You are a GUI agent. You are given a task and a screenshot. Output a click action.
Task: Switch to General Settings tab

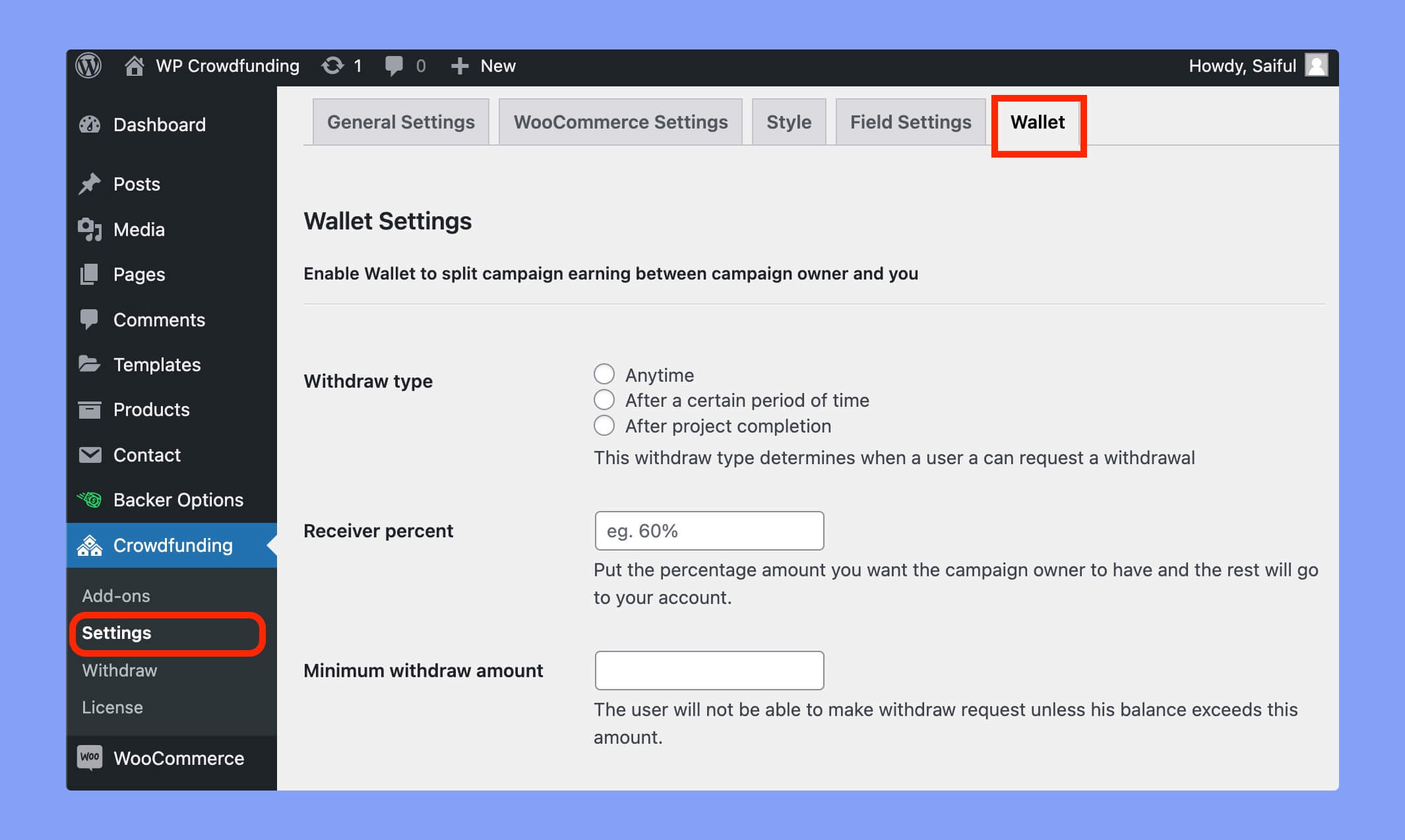click(401, 122)
